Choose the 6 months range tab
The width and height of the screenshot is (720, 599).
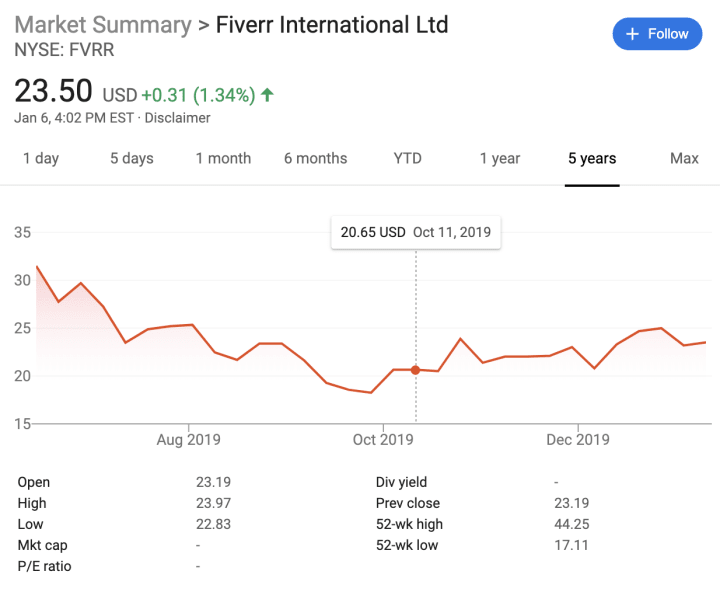(315, 158)
